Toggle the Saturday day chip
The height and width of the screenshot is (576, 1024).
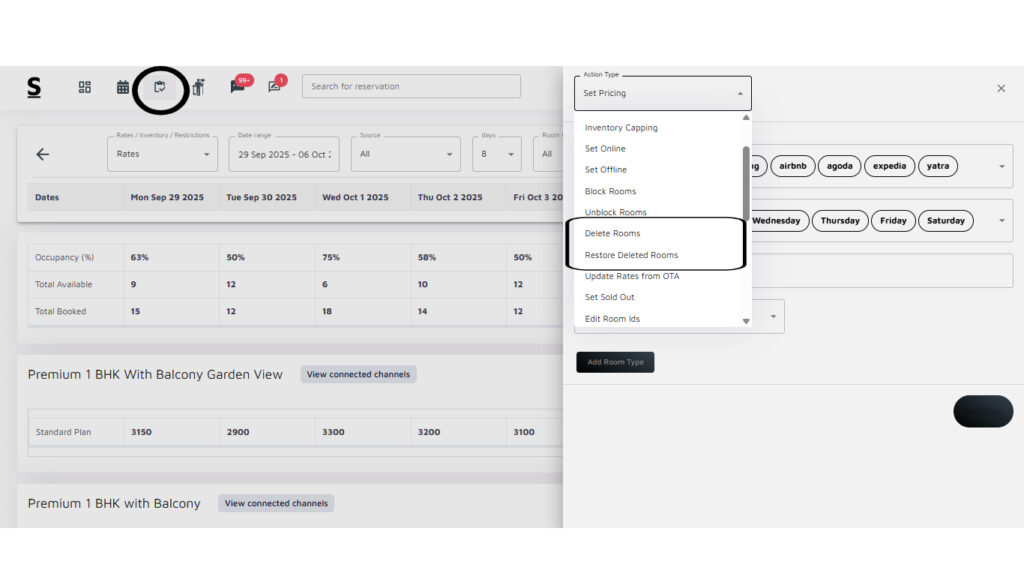click(x=946, y=220)
